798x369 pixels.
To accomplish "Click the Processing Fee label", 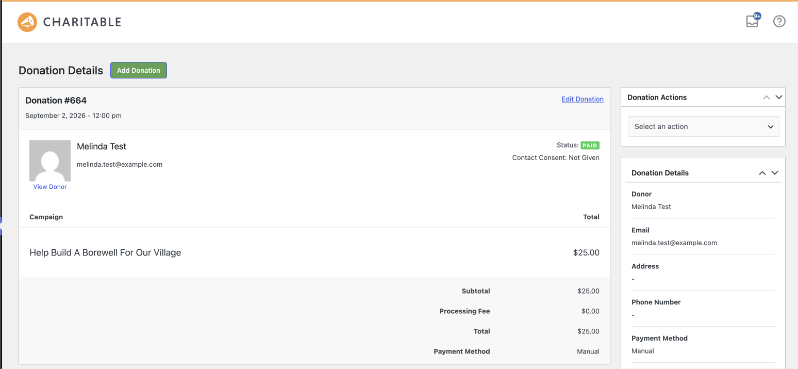I will (x=465, y=311).
